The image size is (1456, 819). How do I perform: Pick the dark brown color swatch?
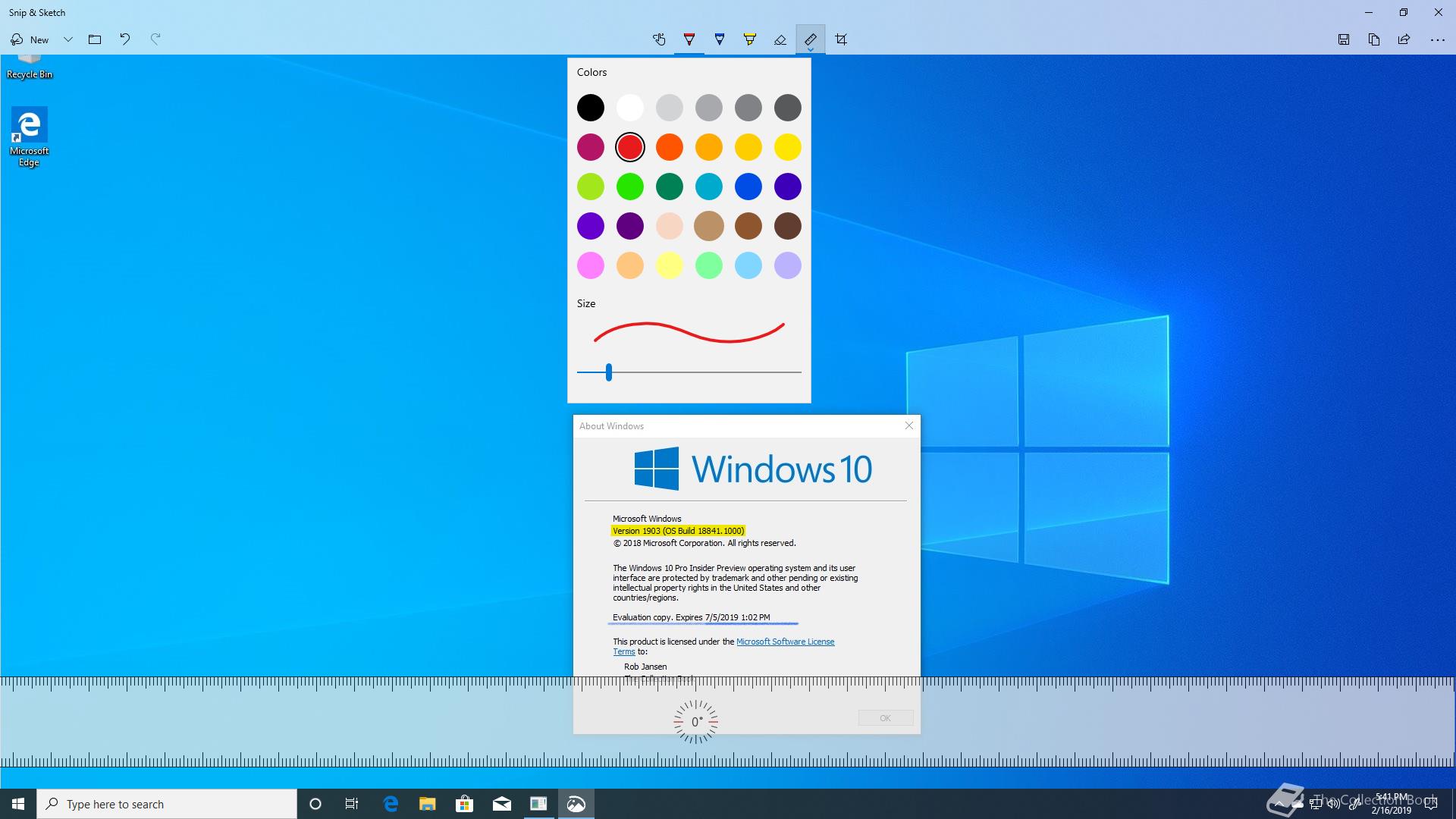pos(788,226)
